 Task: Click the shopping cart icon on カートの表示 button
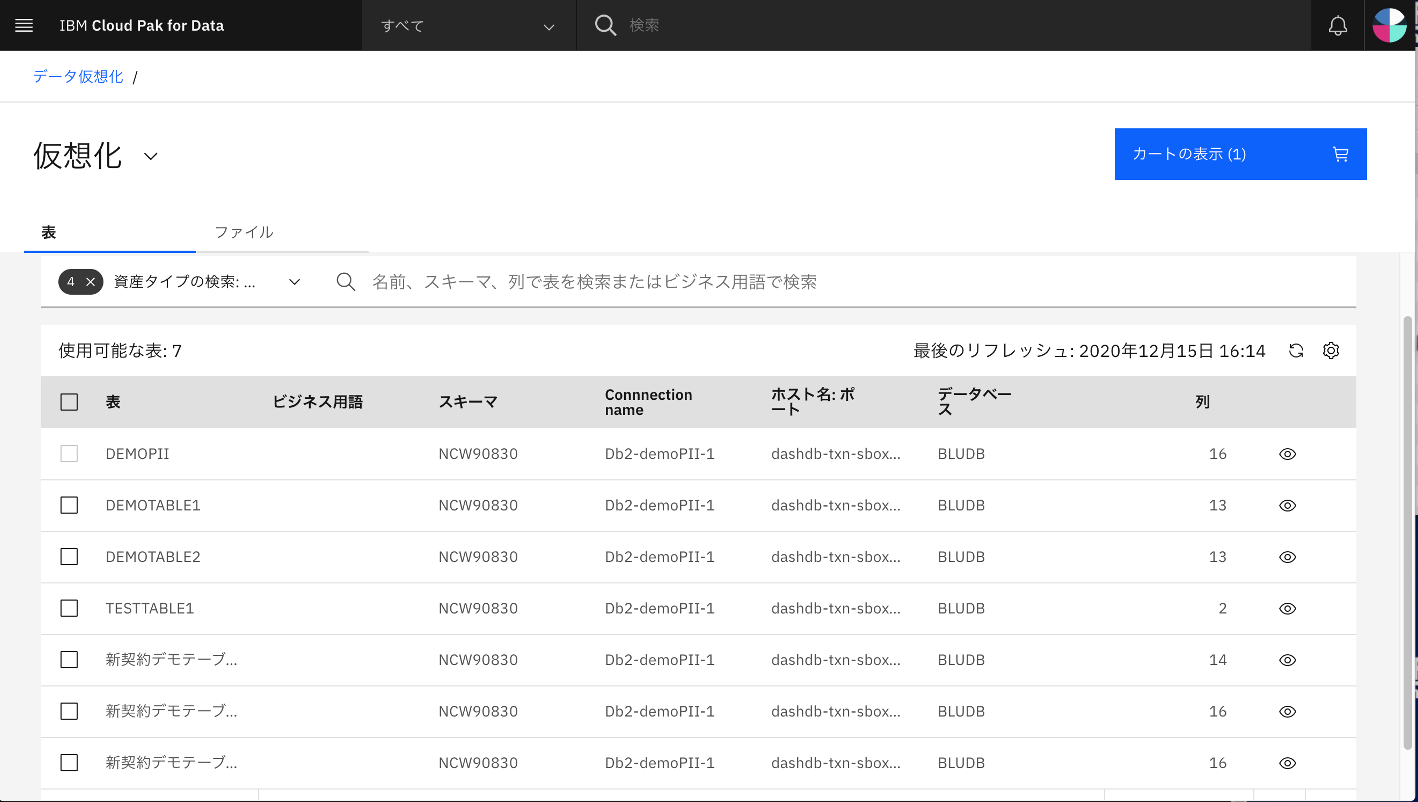click(x=1340, y=154)
